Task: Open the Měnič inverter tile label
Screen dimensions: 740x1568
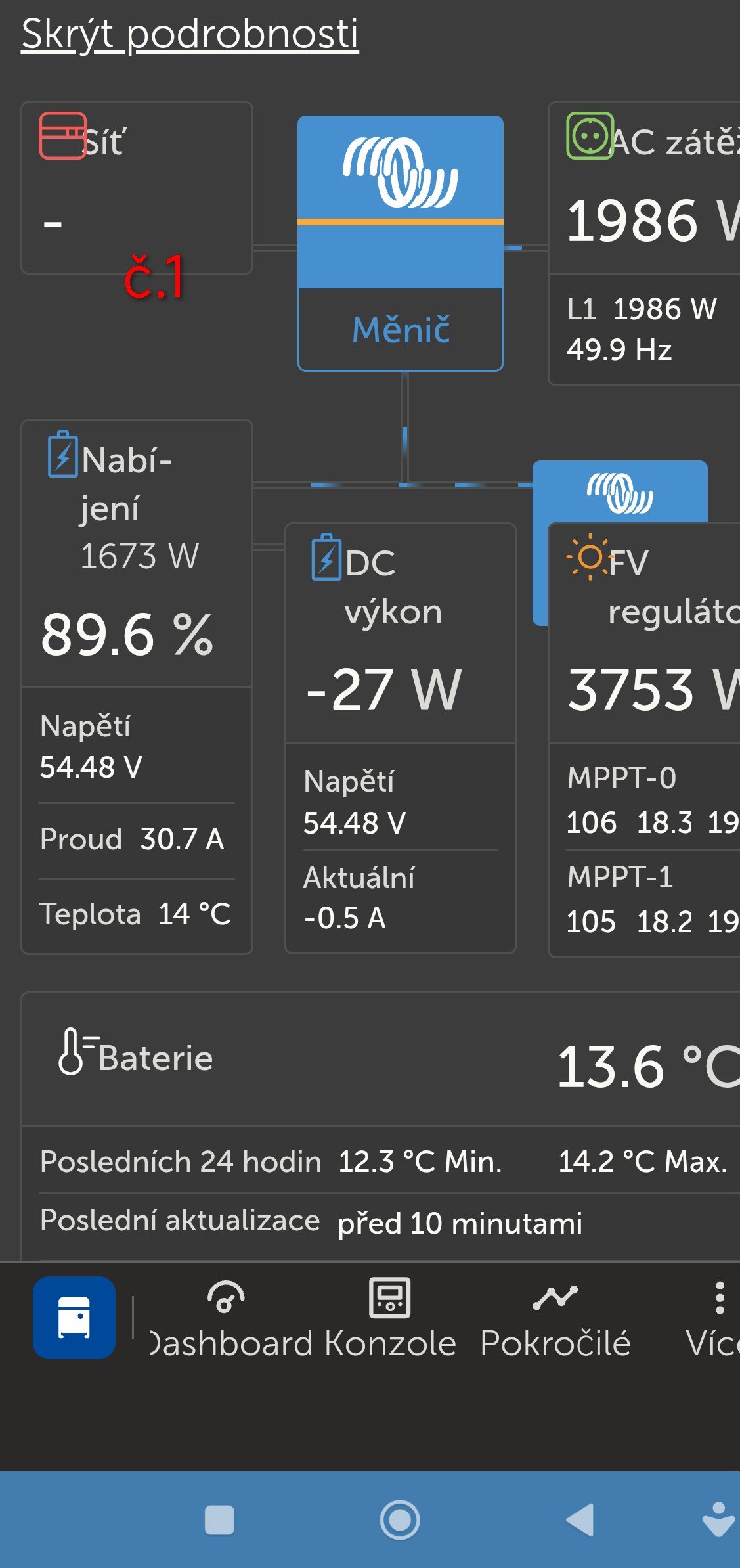Action: point(401,330)
